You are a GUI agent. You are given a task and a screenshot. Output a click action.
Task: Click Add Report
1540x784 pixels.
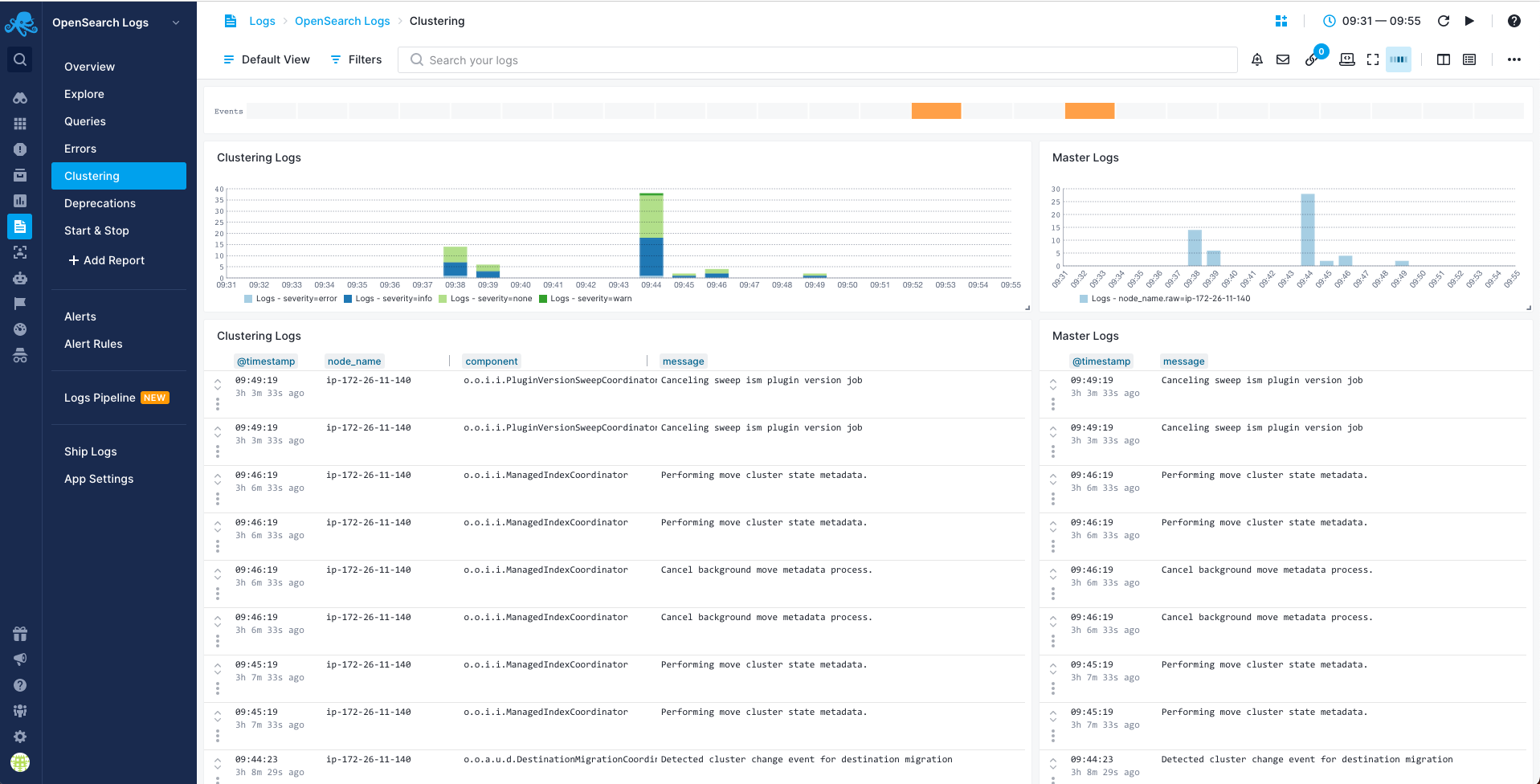[106, 260]
